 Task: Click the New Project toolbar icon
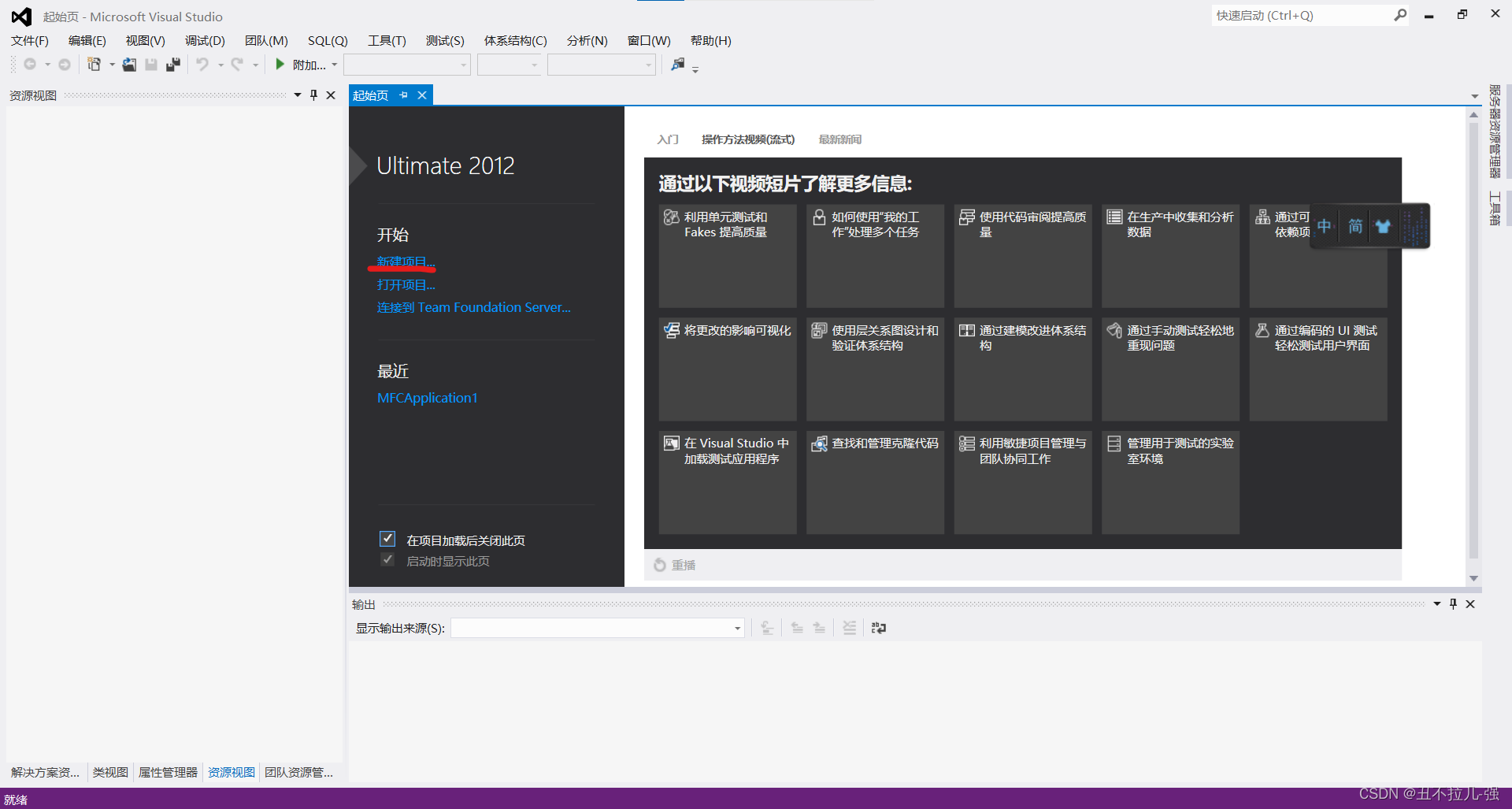[x=94, y=65]
